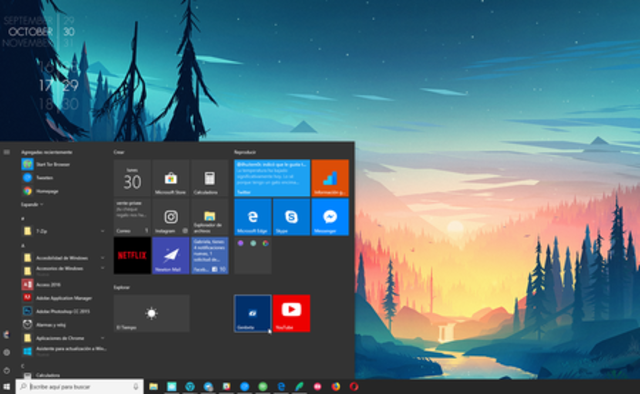Screen dimensions: 640x394
Task: Open the Start Tor Browser app entry
Action: [53, 165]
